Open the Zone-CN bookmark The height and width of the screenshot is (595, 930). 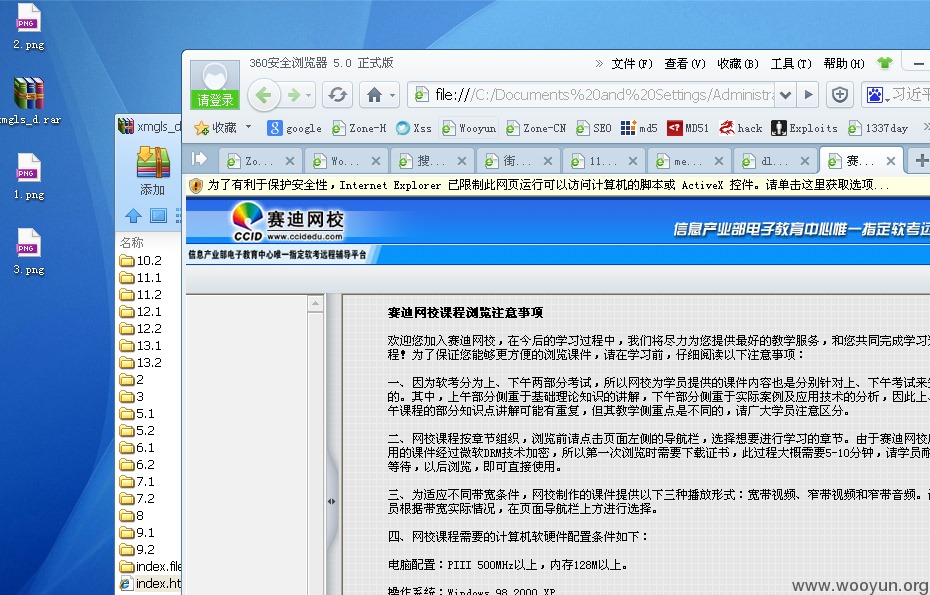536,128
